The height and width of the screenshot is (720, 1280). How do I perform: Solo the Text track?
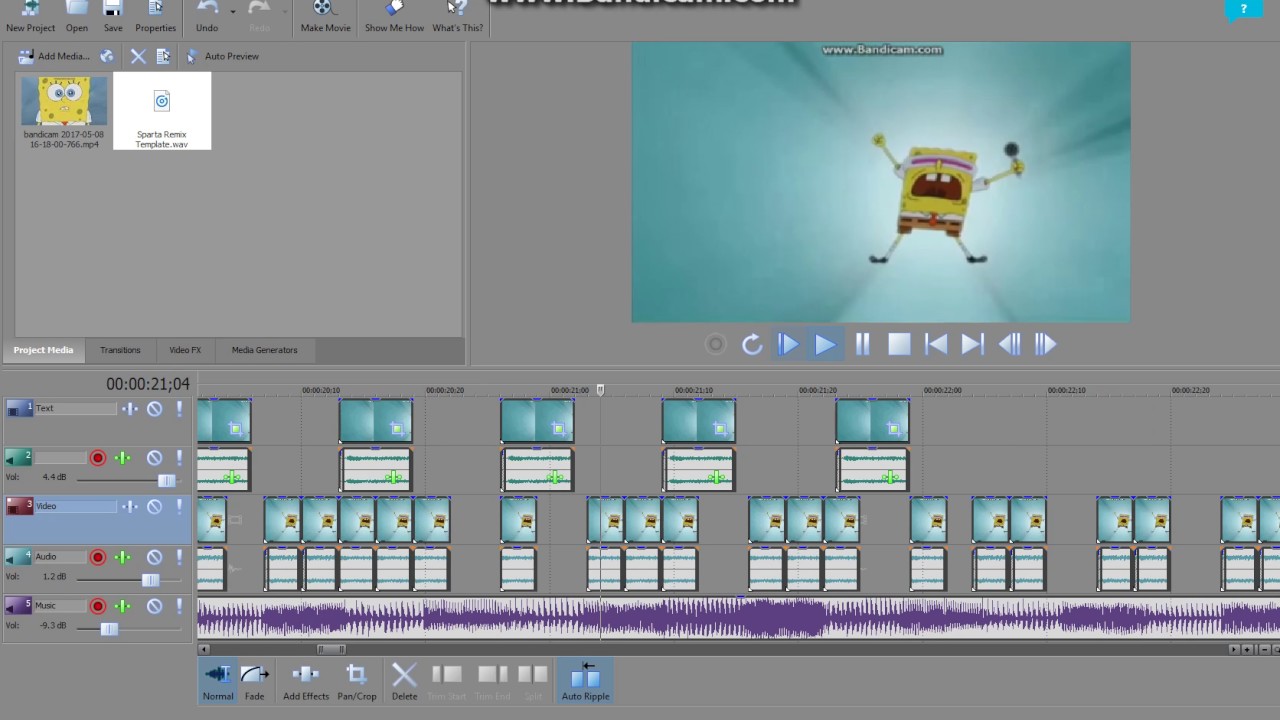click(180, 409)
